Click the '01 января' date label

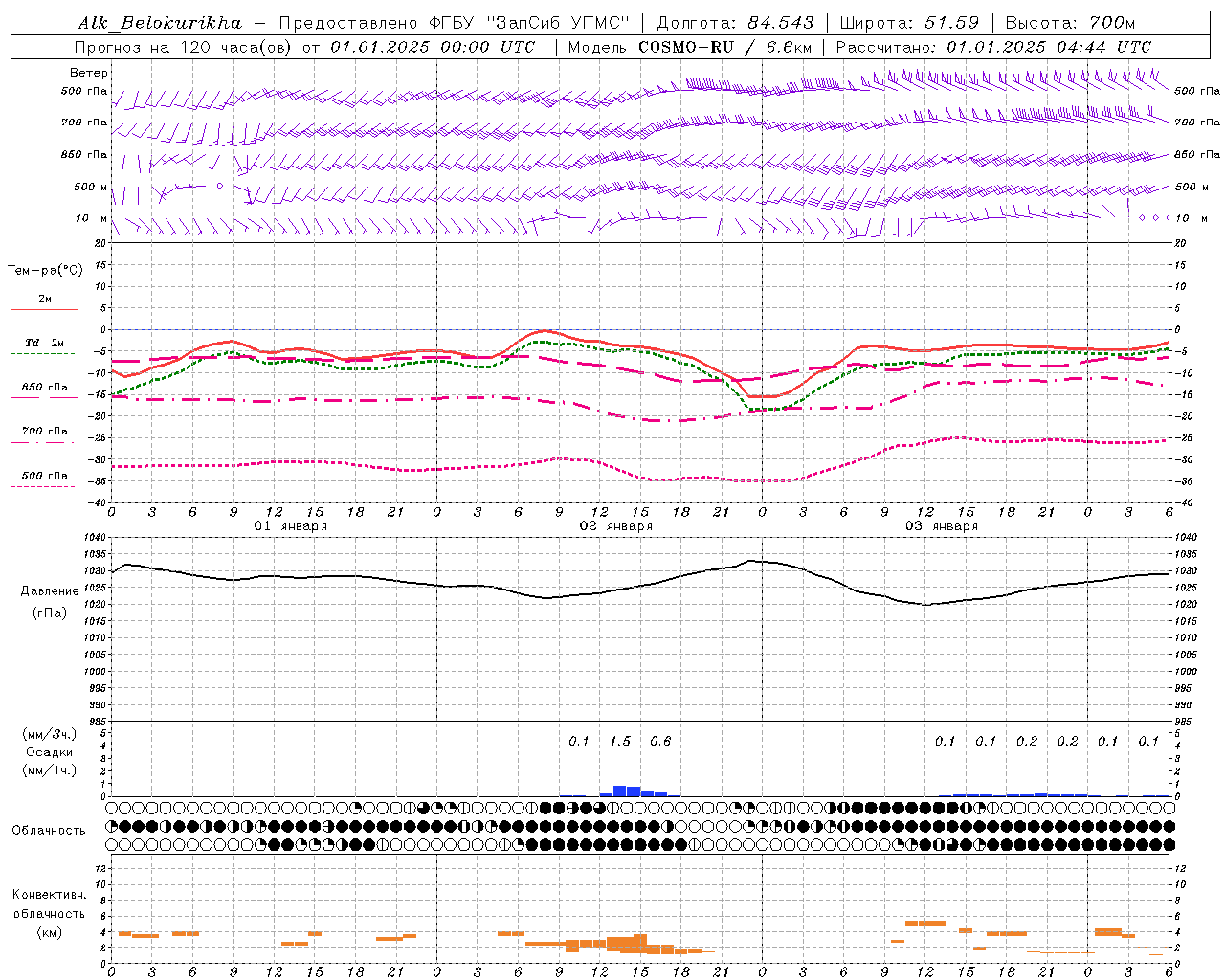coord(291,526)
